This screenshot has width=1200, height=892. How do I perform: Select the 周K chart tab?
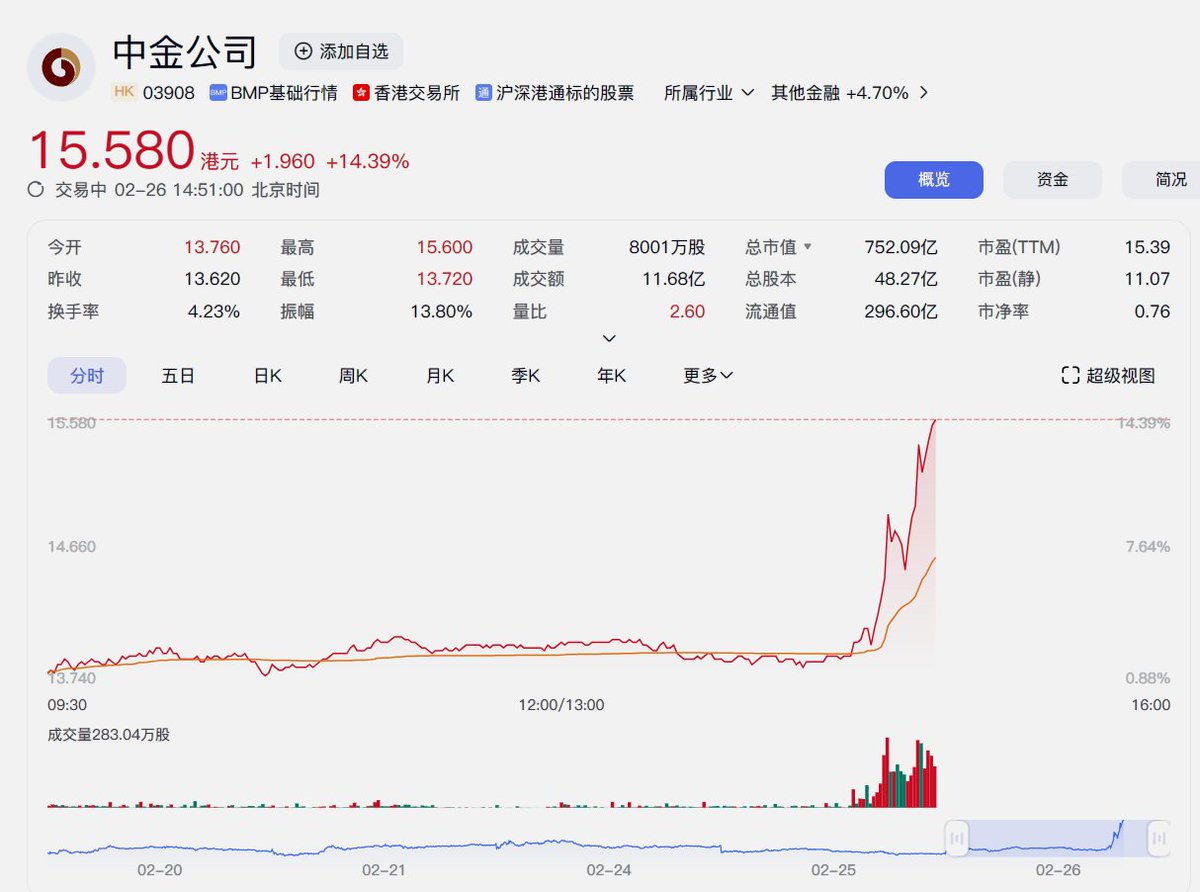pos(353,375)
